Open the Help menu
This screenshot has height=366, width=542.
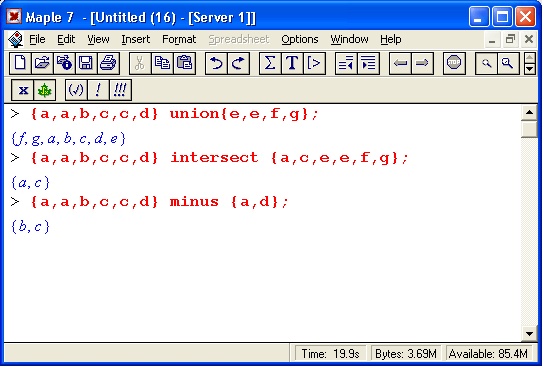391,39
